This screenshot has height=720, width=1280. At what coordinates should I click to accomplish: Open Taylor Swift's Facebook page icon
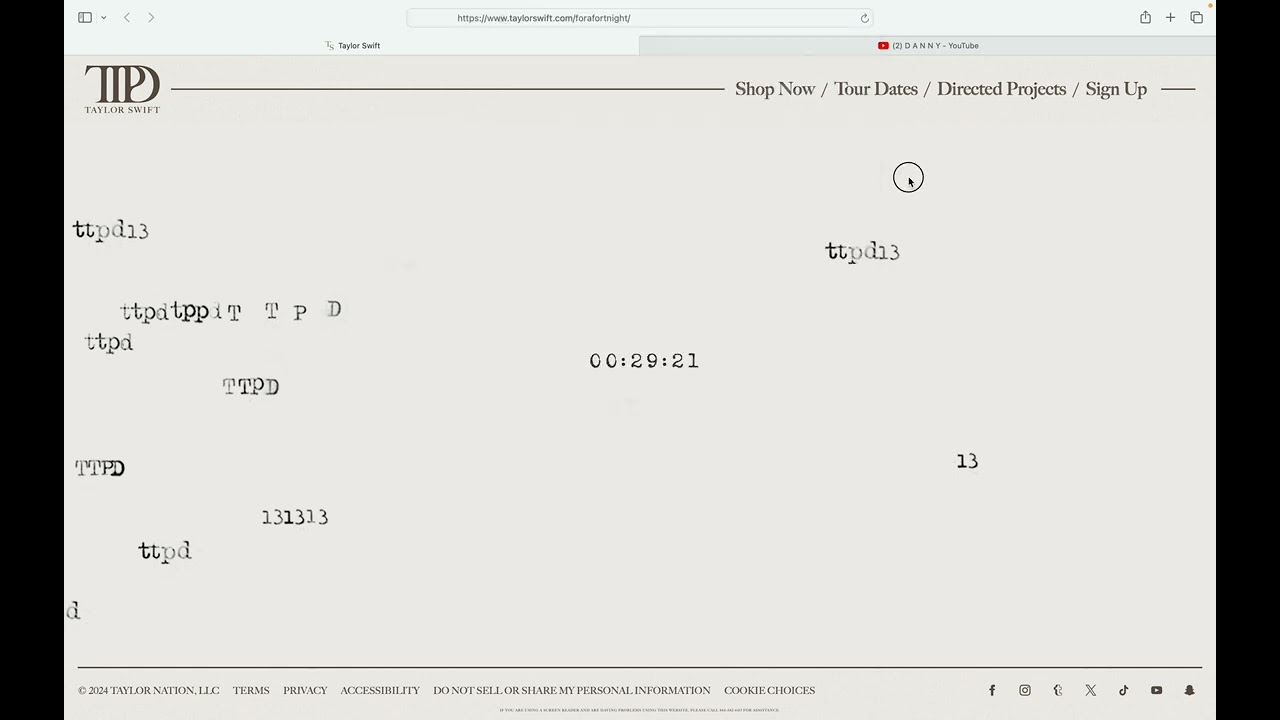point(992,690)
